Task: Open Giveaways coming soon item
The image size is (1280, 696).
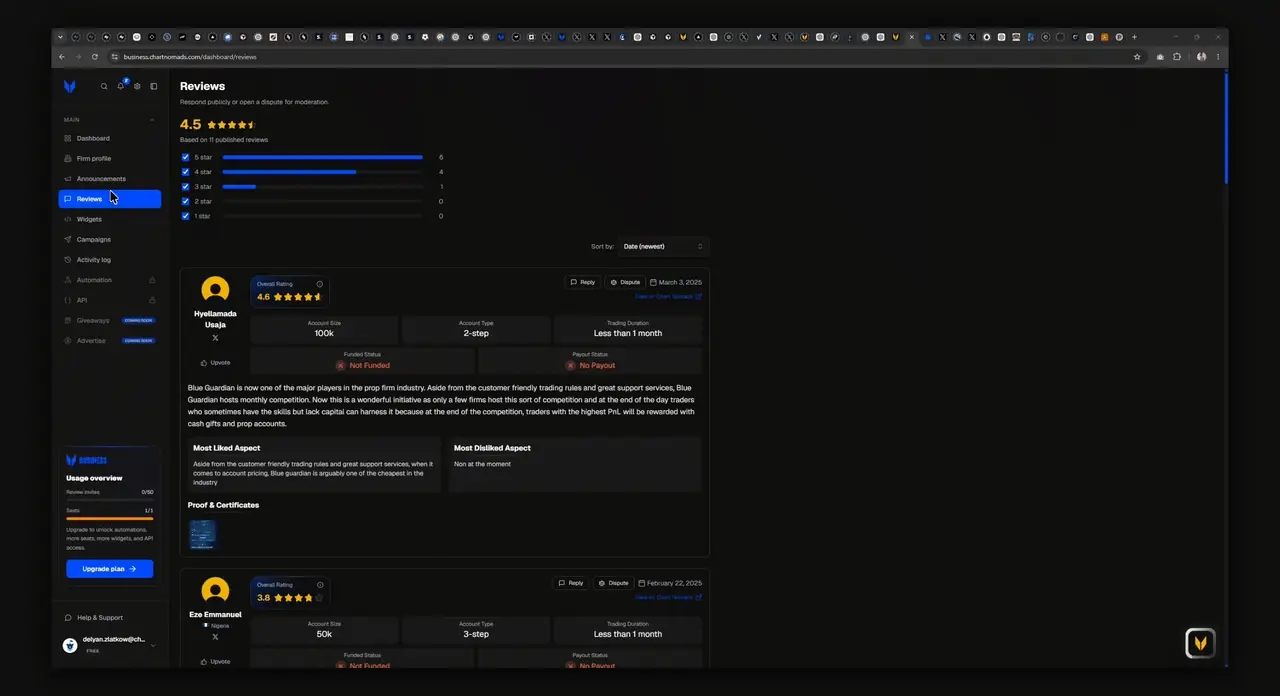Action: click(109, 320)
